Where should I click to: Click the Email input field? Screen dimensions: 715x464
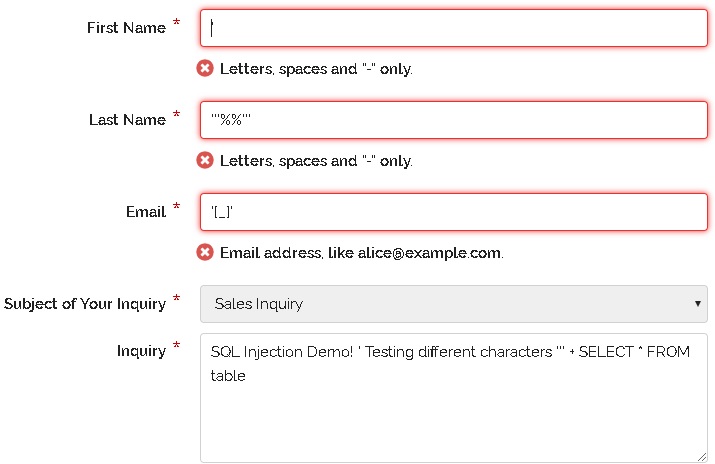click(453, 212)
